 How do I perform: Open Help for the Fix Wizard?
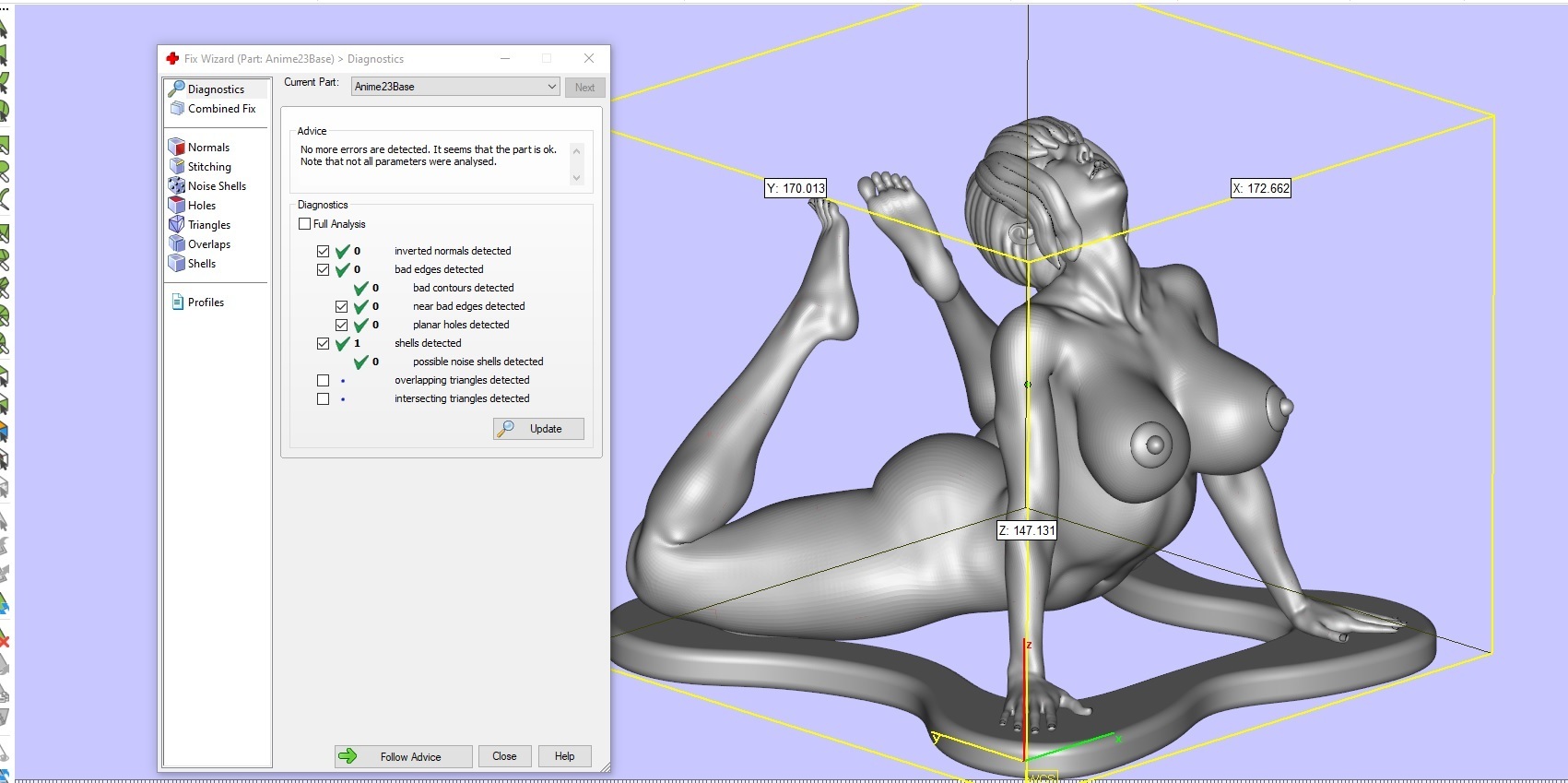(564, 756)
